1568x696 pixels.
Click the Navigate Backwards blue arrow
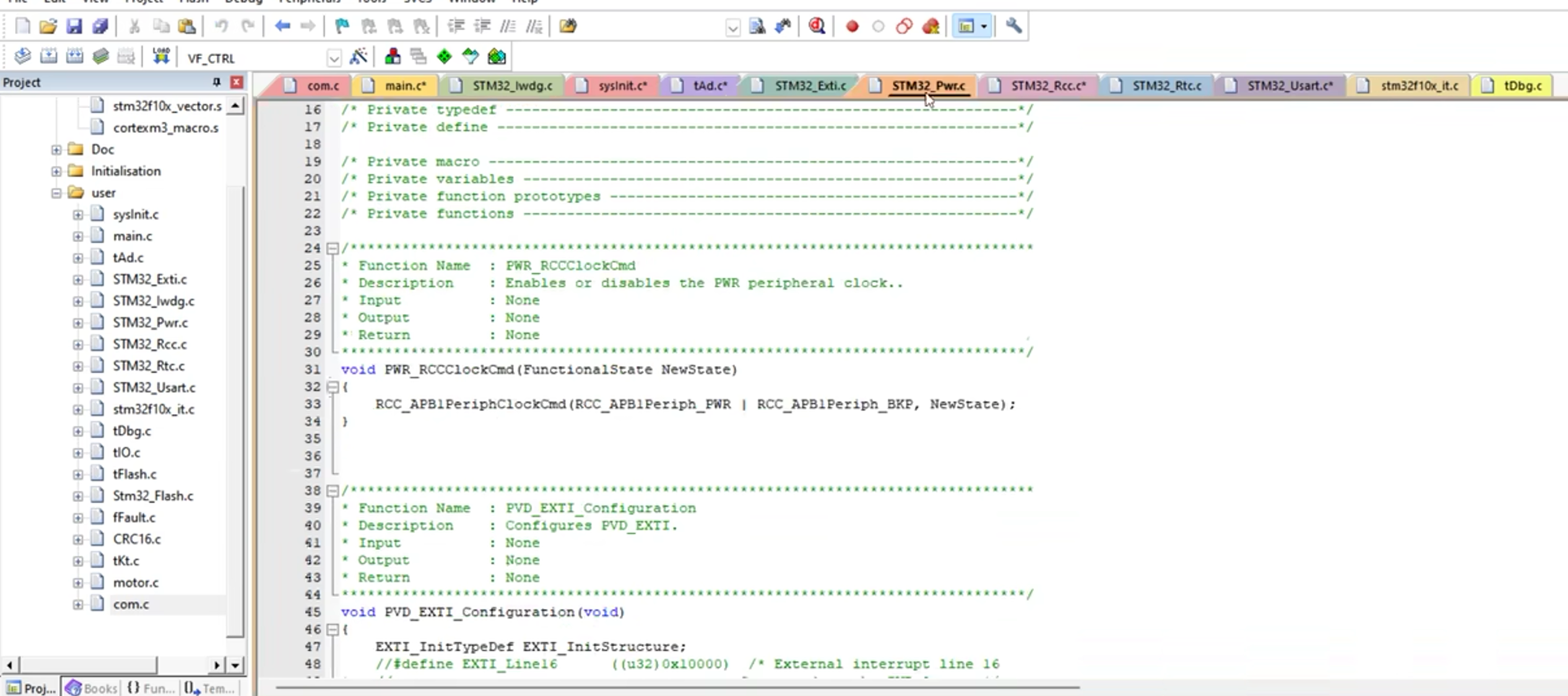282,26
